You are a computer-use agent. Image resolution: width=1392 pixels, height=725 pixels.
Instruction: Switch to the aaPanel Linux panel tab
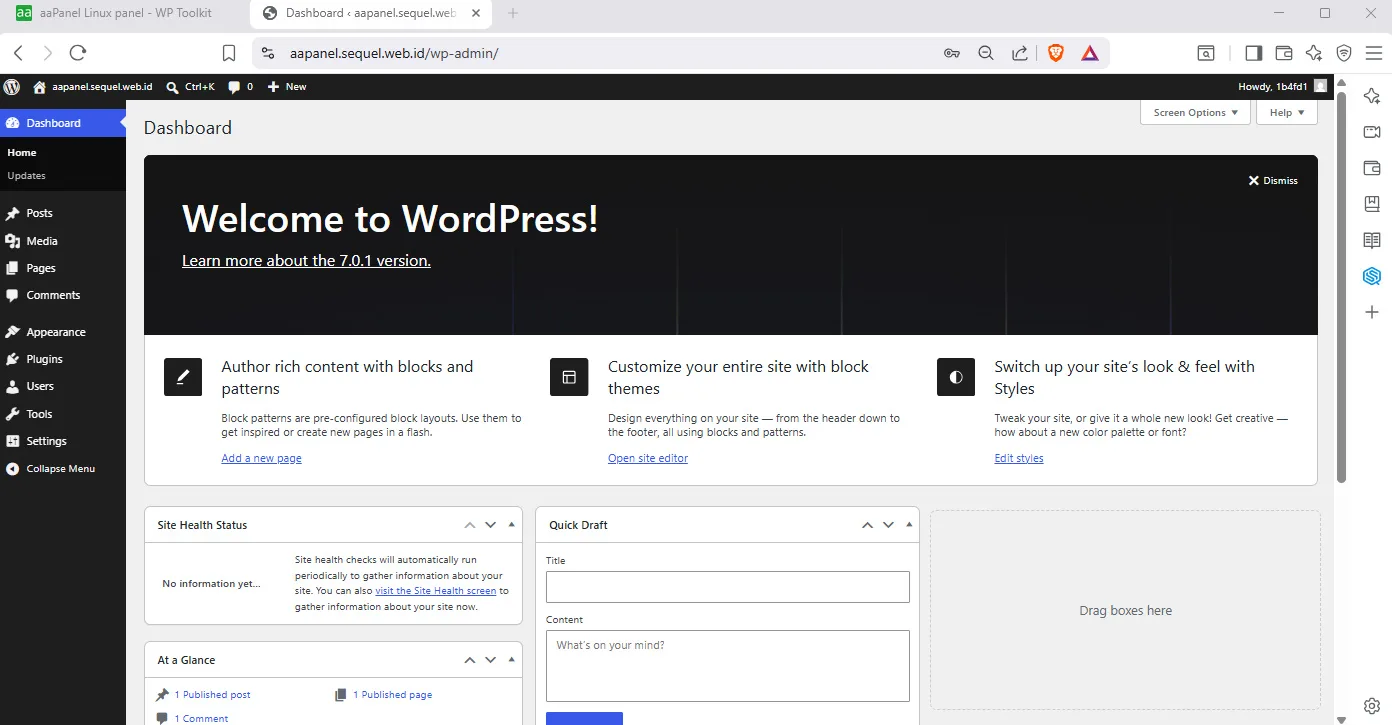coord(123,13)
